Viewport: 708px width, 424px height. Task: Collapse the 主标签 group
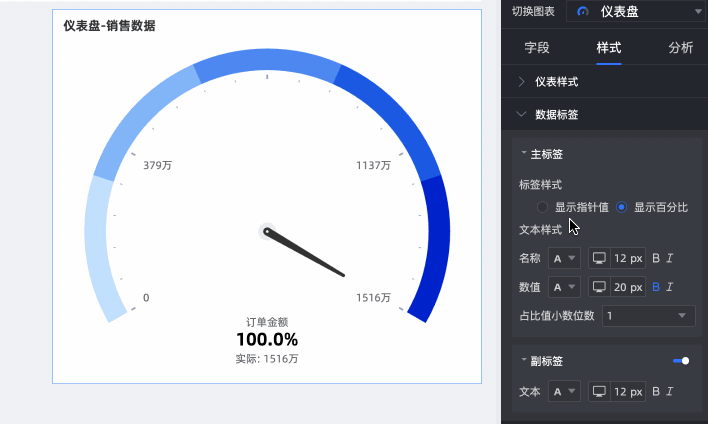[x=524, y=154]
